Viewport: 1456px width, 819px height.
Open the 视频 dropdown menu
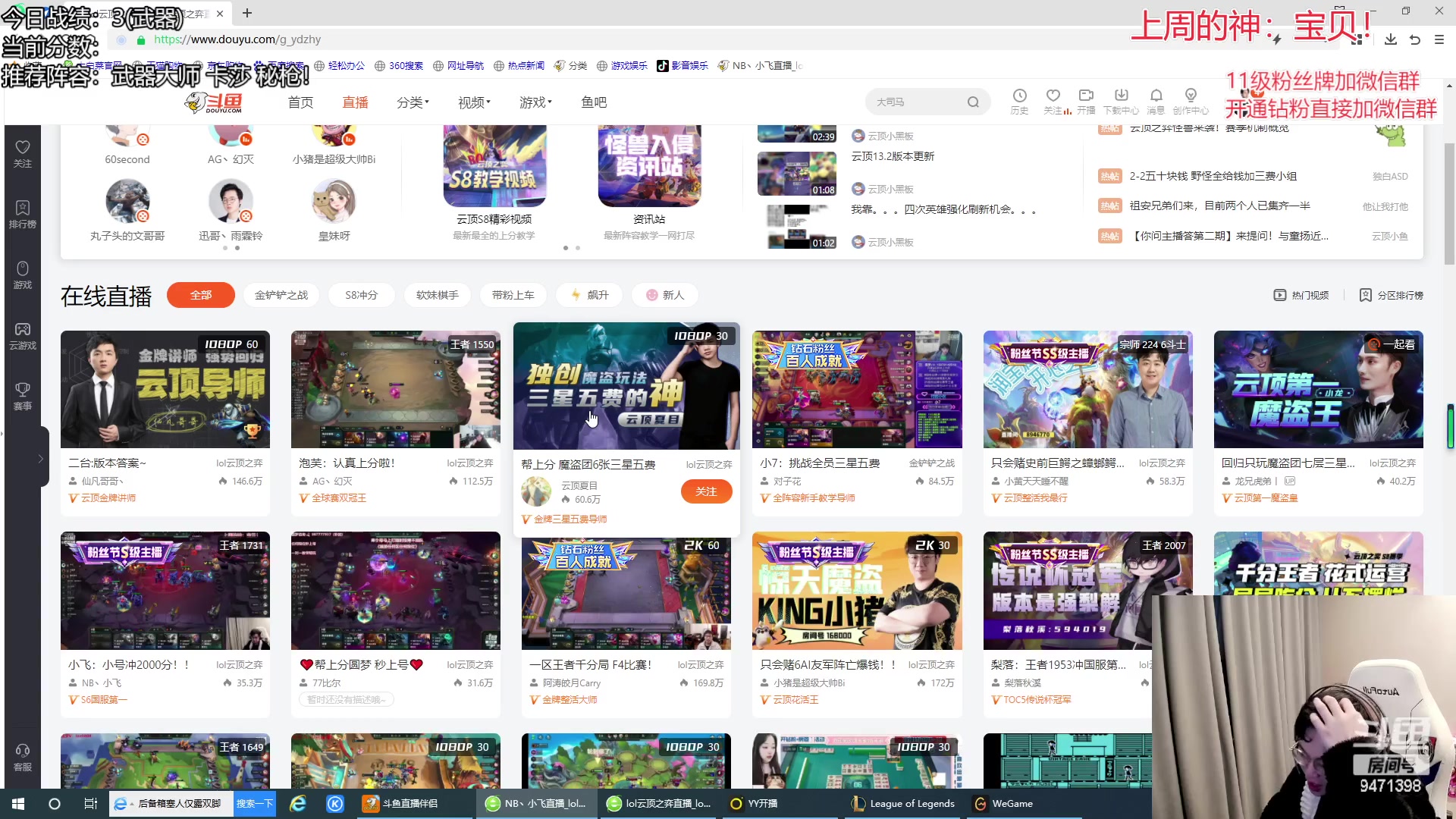pos(473,102)
